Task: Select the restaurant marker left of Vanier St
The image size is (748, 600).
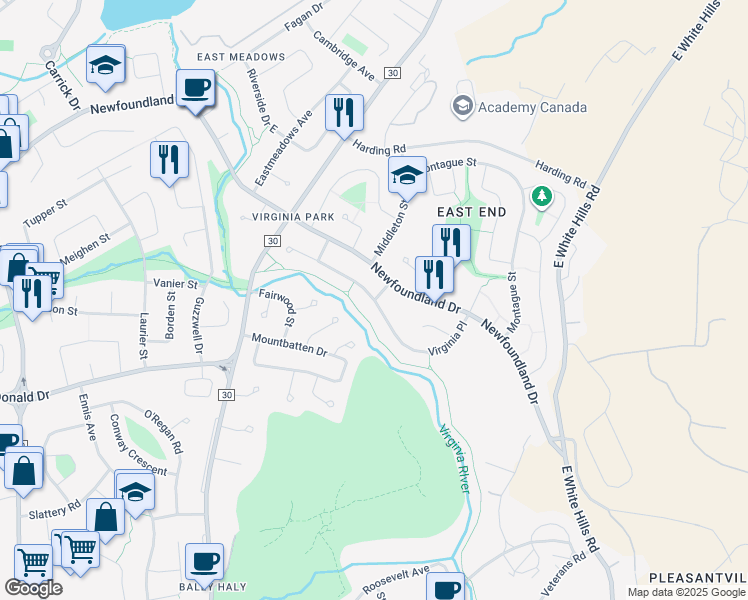Action: 32,296
